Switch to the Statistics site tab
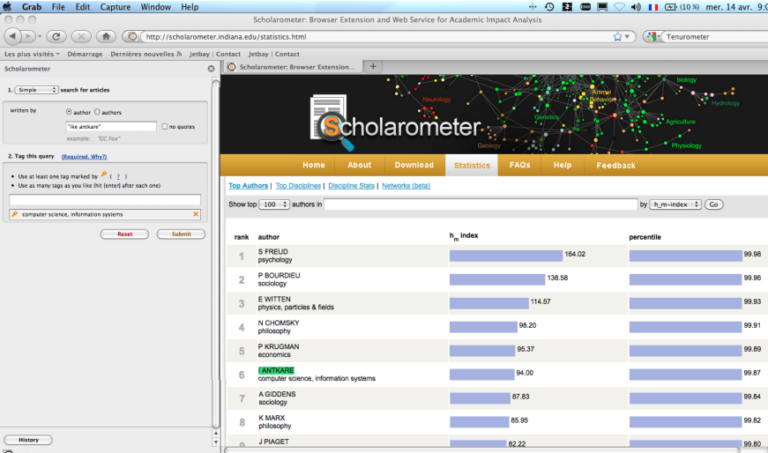Screen dimensions: 768x453 pos(472,166)
